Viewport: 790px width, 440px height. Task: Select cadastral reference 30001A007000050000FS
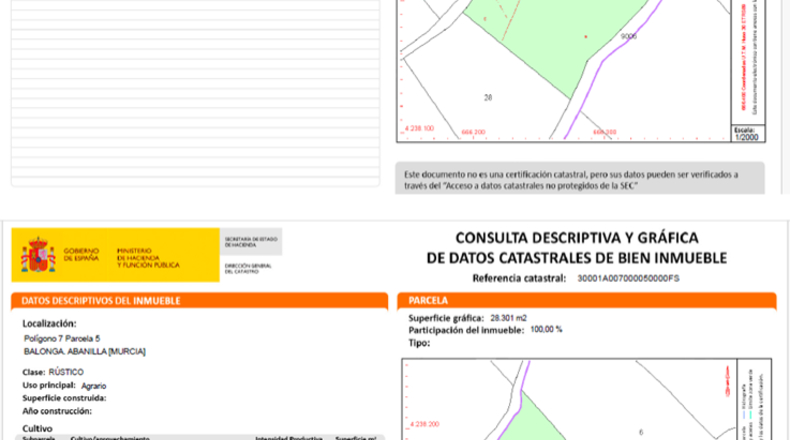pos(628,278)
